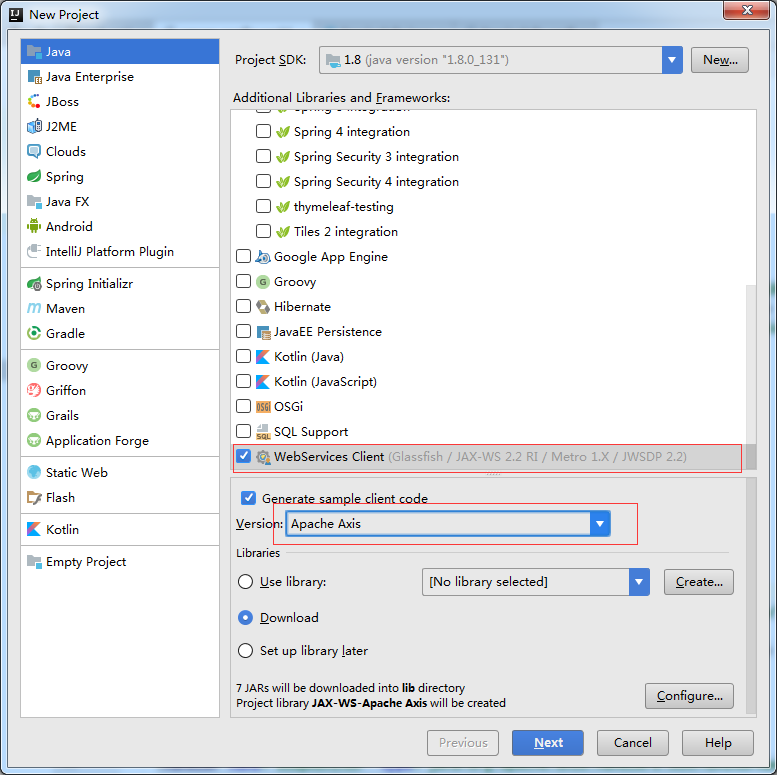Image resolution: width=777 pixels, height=775 pixels.
Task: Click the Java FX folder icon
Action: point(34,202)
